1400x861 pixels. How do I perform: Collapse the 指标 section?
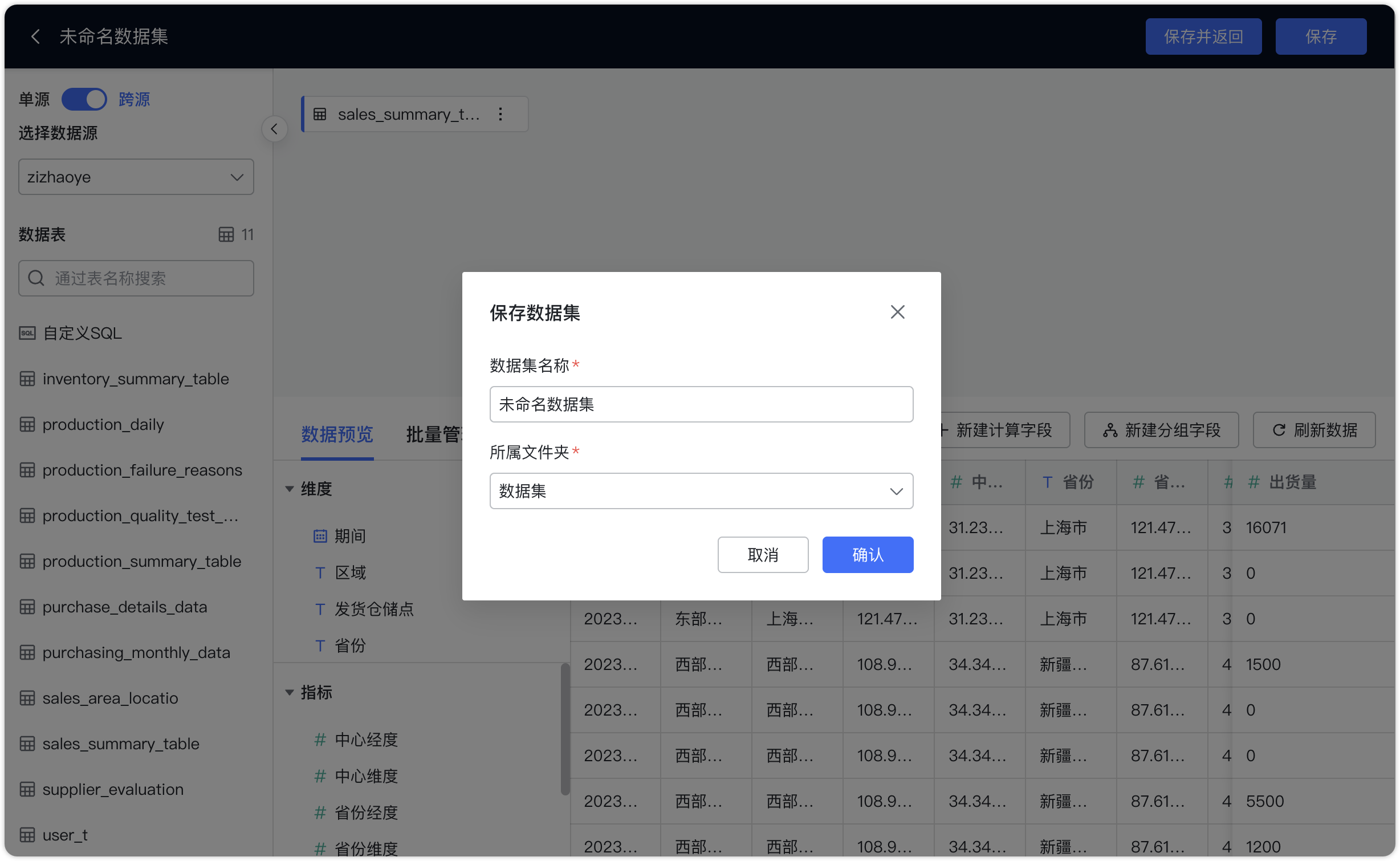(x=290, y=693)
